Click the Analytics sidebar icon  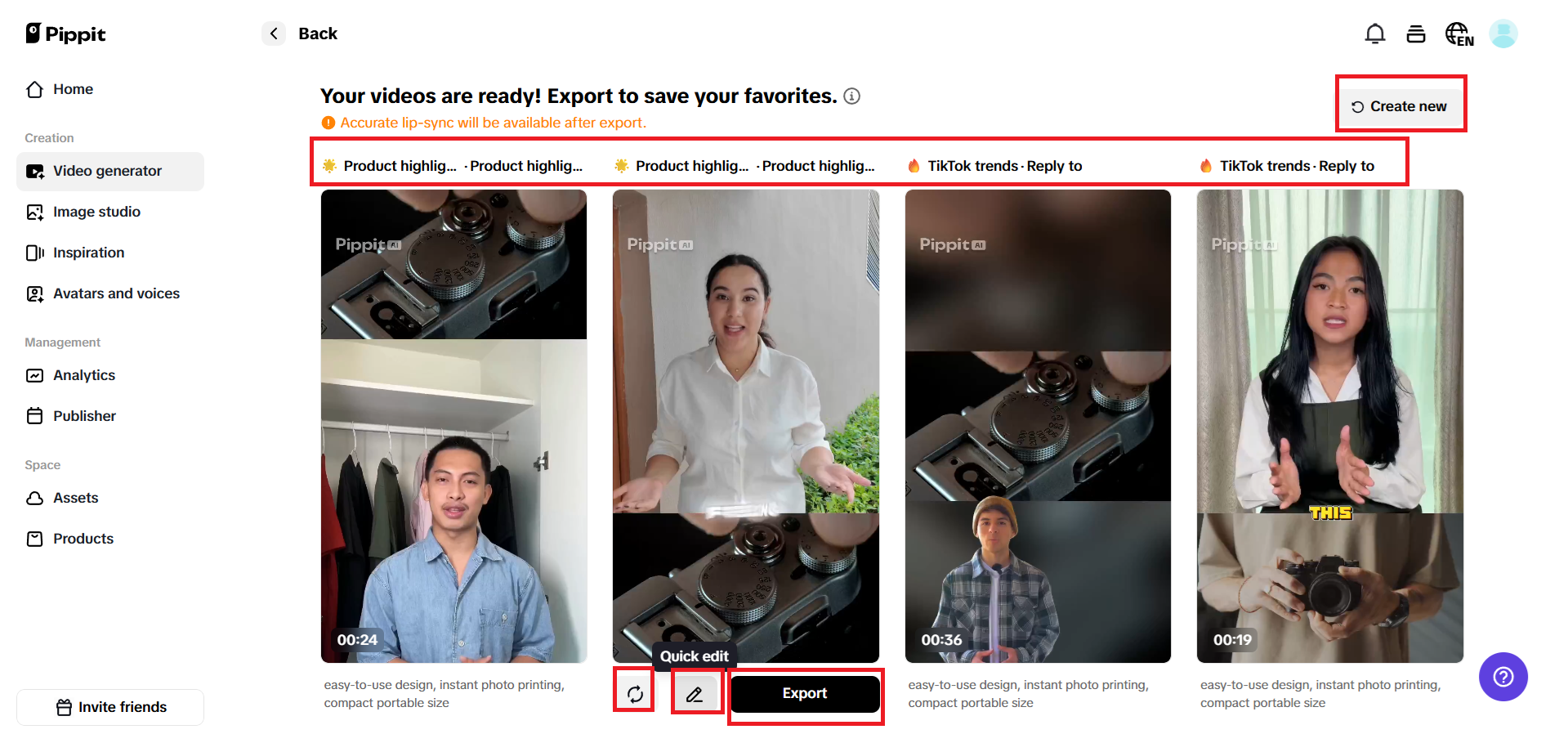[34, 375]
